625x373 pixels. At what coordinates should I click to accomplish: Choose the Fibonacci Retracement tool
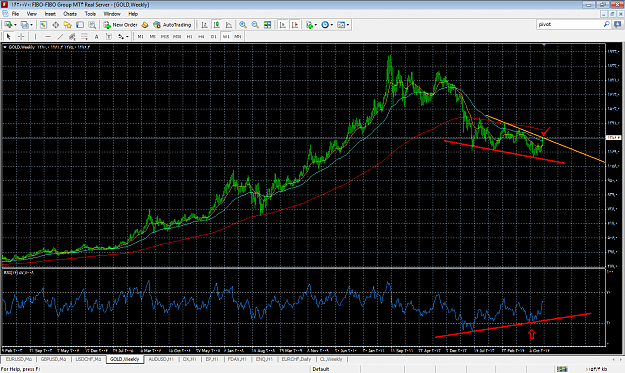click(85, 37)
